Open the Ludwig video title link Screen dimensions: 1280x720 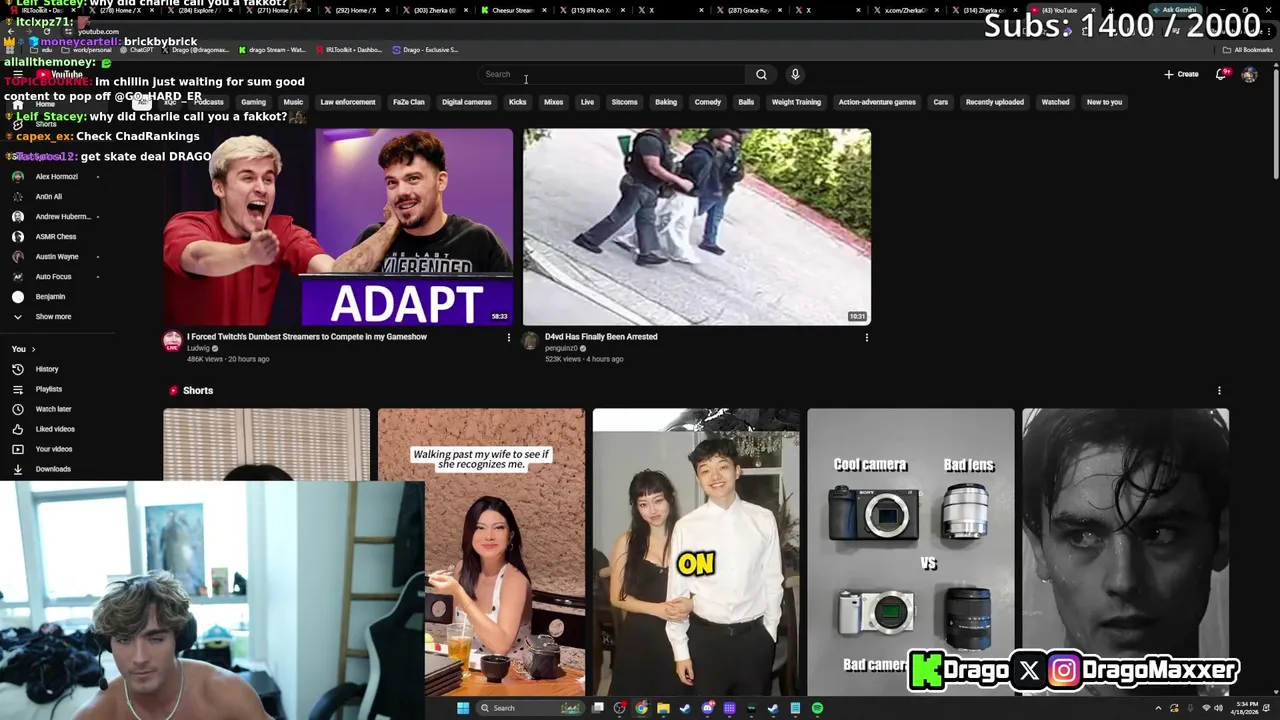click(307, 337)
